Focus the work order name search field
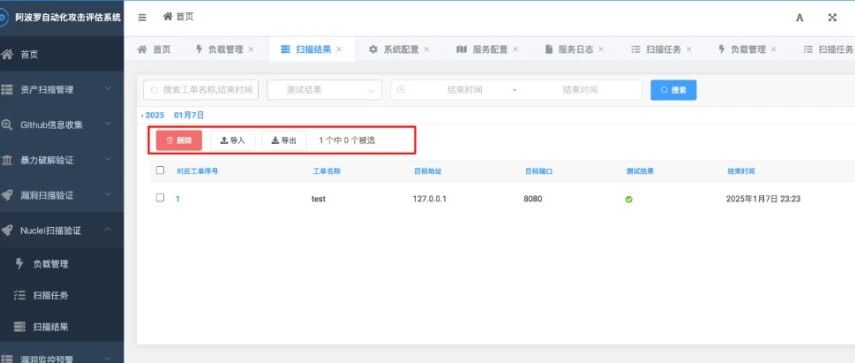This screenshot has width=855, height=363. tap(201, 90)
